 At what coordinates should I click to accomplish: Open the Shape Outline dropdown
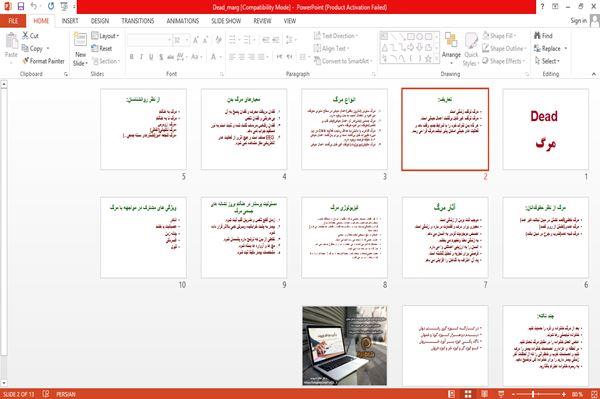pos(504,48)
